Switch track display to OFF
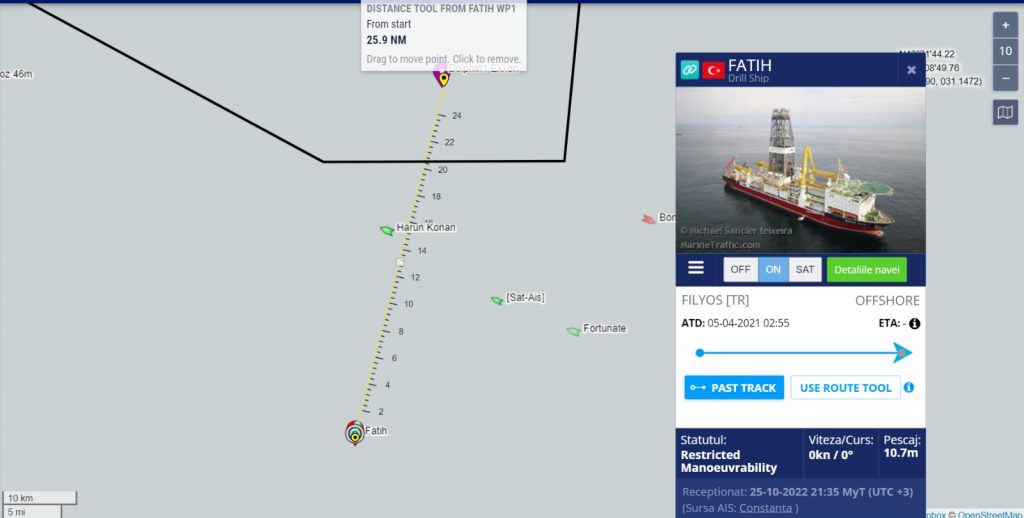Image resolution: width=1024 pixels, height=518 pixels. (741, 269)
